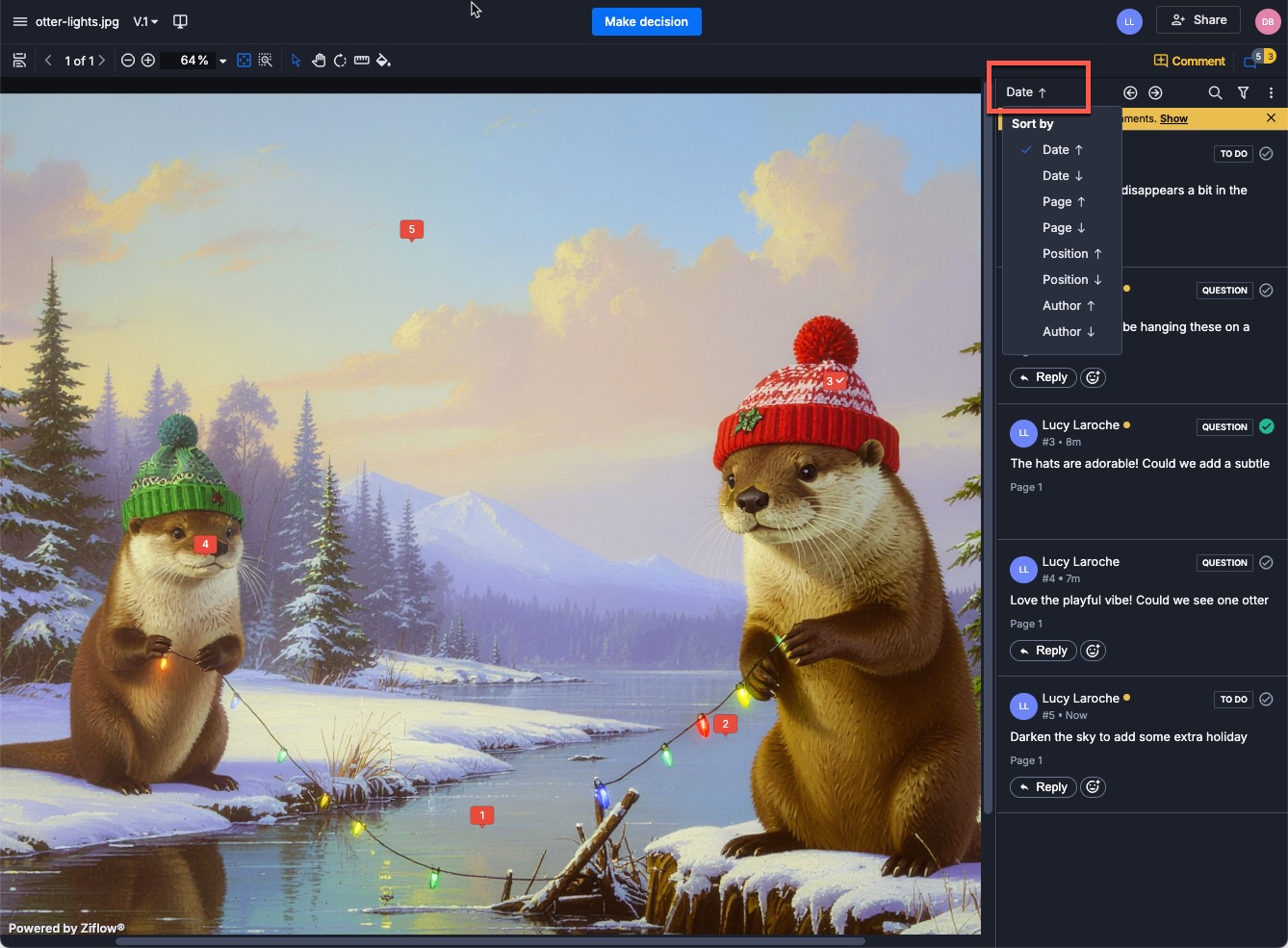Viewport: 1288px width, 948px height.
Task: Unresolve comment #3 green checkmark
Action: pos(1266,426)
